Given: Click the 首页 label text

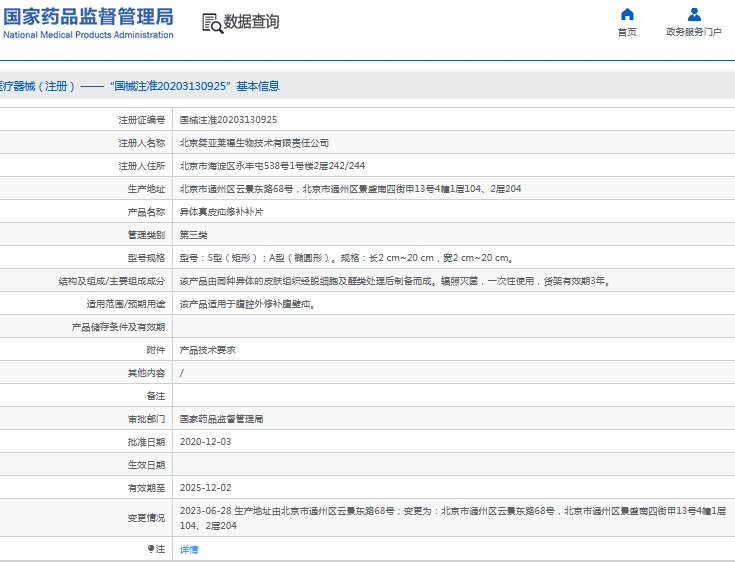Looking at the screenshot, I should [627, 32].
